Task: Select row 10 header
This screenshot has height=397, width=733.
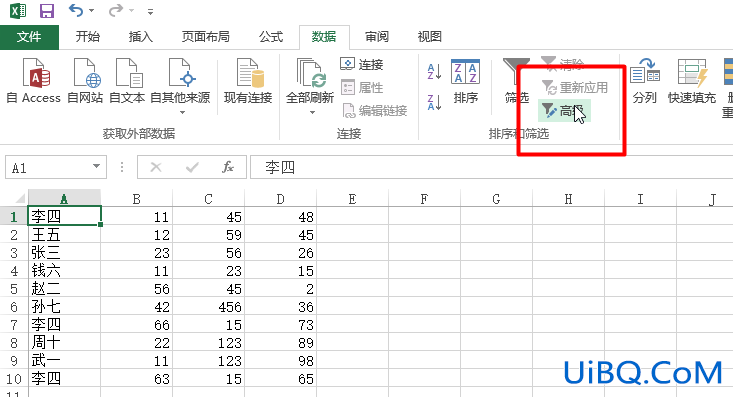Action: [x=14, y=379]
